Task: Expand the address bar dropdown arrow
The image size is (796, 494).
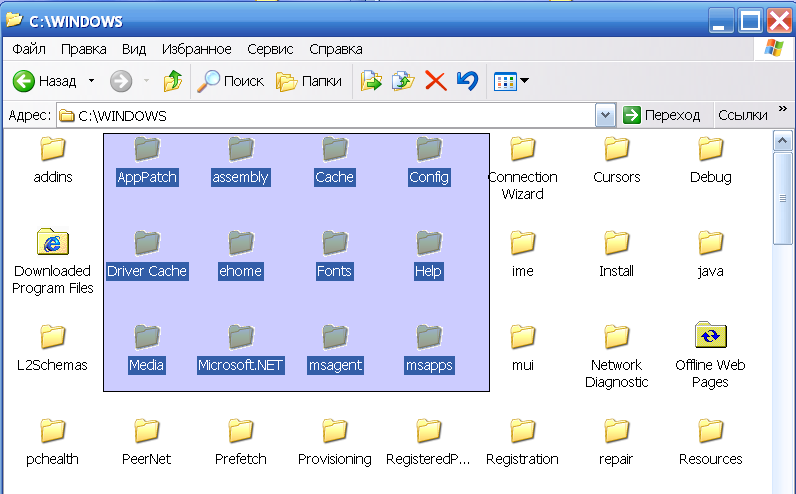Action: coord(605,115)
